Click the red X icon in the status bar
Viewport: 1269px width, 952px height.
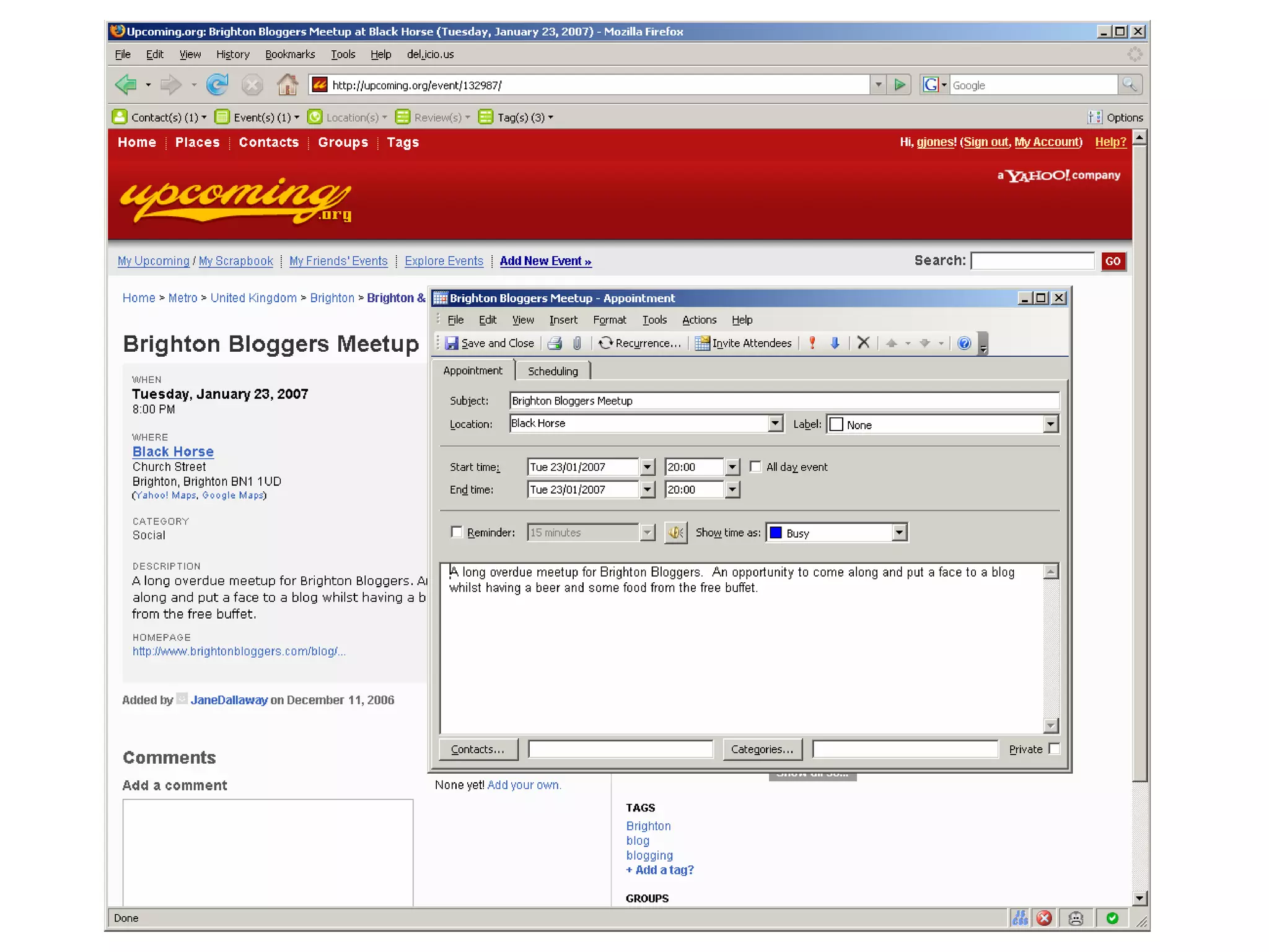click(1044, 918)
